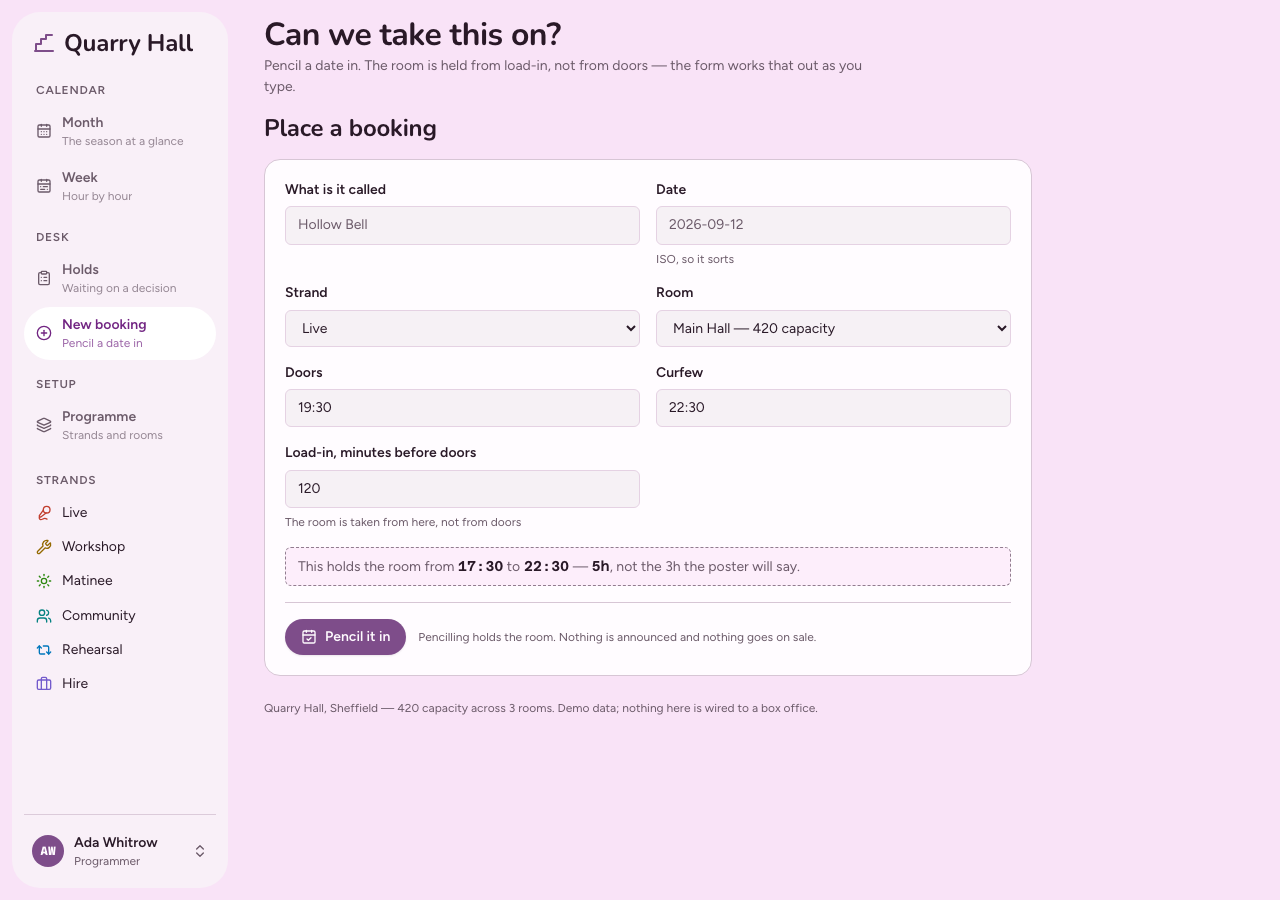Image resolution: width=1280 pixels, height=900 pixels.
Task: Open the Week calendar icon
Action: 44,186
